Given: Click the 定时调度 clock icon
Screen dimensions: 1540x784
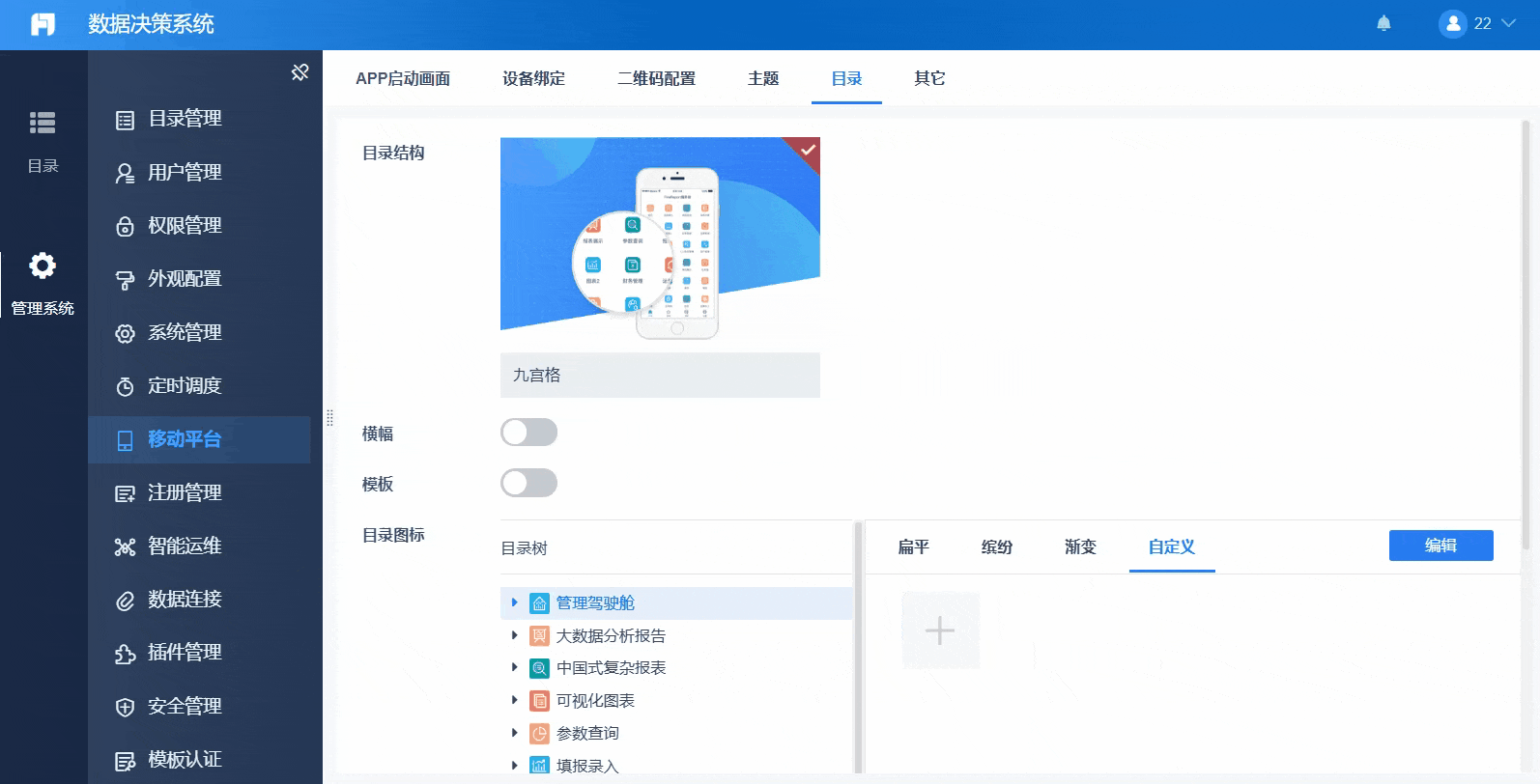Looking at the screenshot, I should click(125, 386).
